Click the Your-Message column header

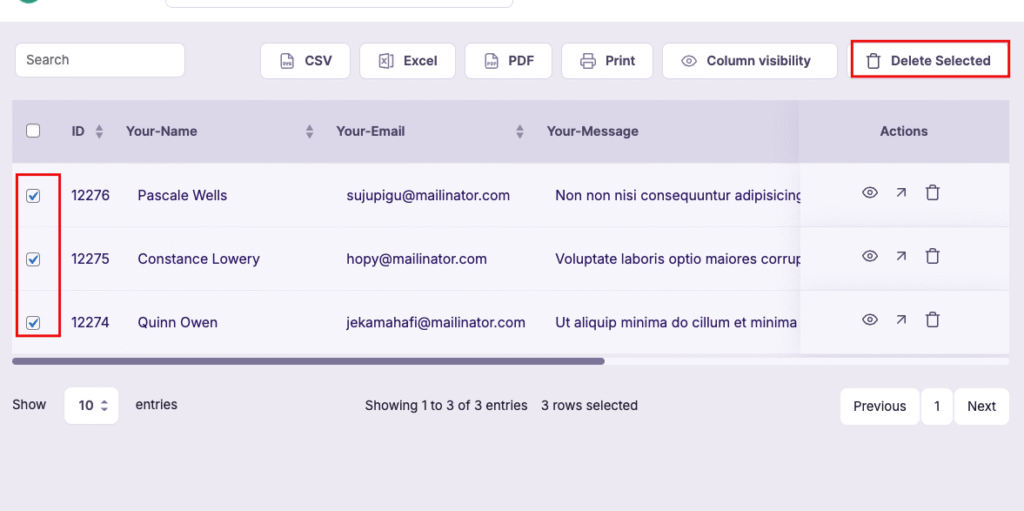(x=592, y=131)
